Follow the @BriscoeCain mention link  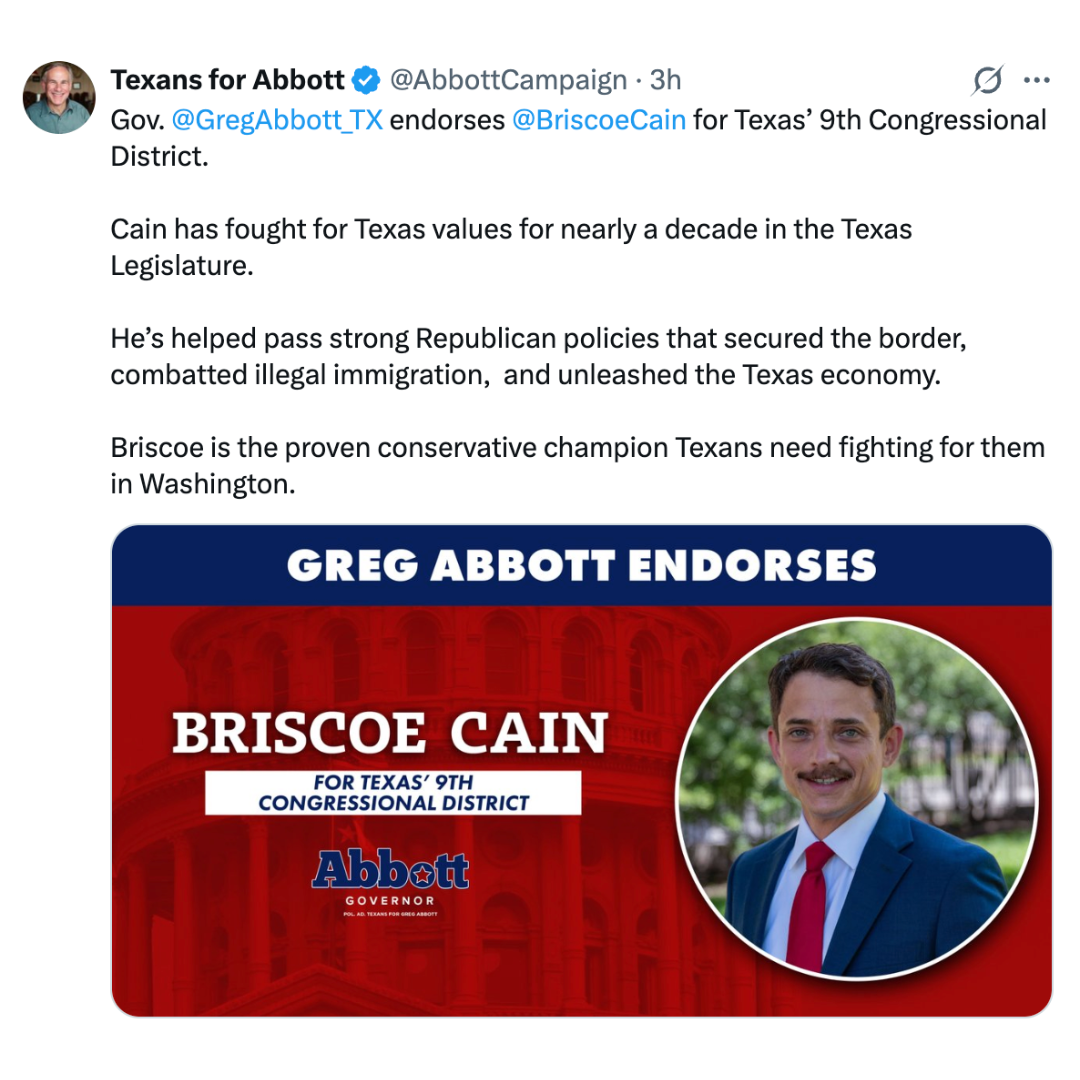pyautogui.click(x=599, y=120)
